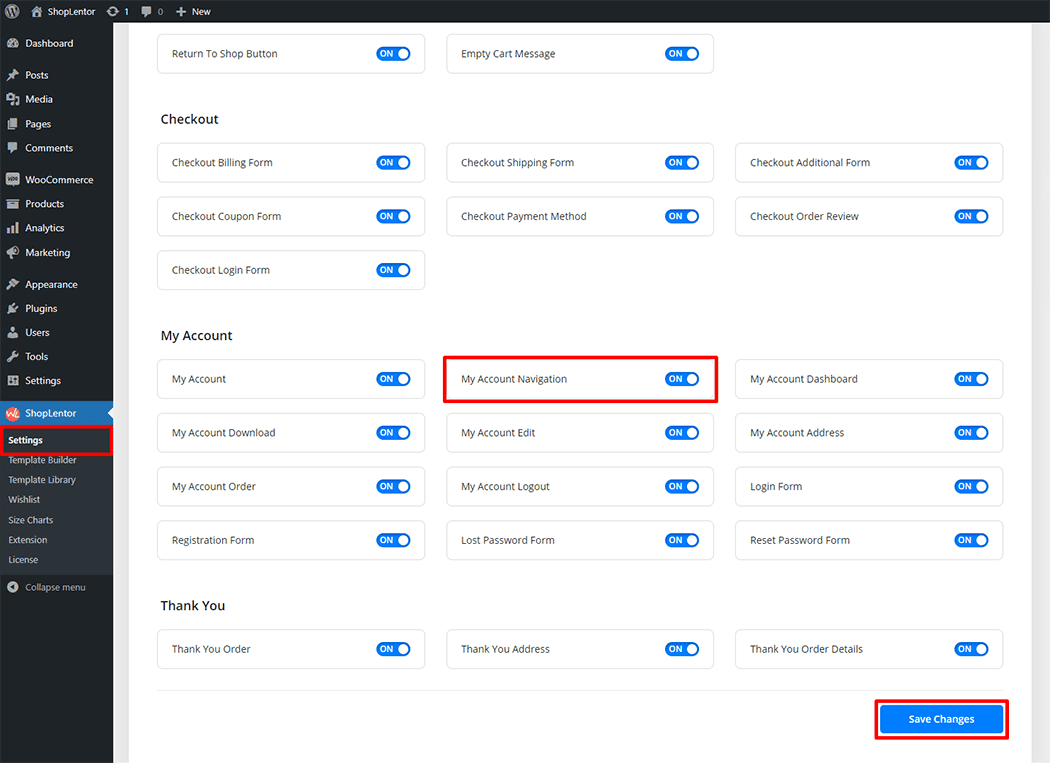This screenshot has width=1050, height=763.
Task: Toggle Registration Form switch
Action: (x=393, y=540)
